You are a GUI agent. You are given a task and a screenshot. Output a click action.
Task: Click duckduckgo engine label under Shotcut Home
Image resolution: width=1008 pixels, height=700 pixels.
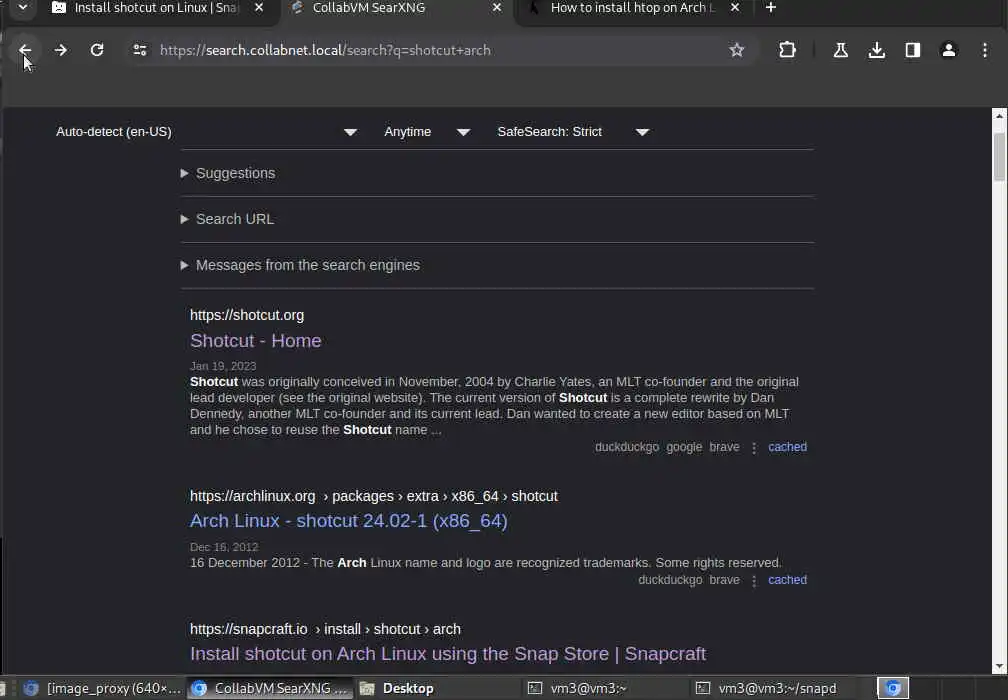point(627,447)
